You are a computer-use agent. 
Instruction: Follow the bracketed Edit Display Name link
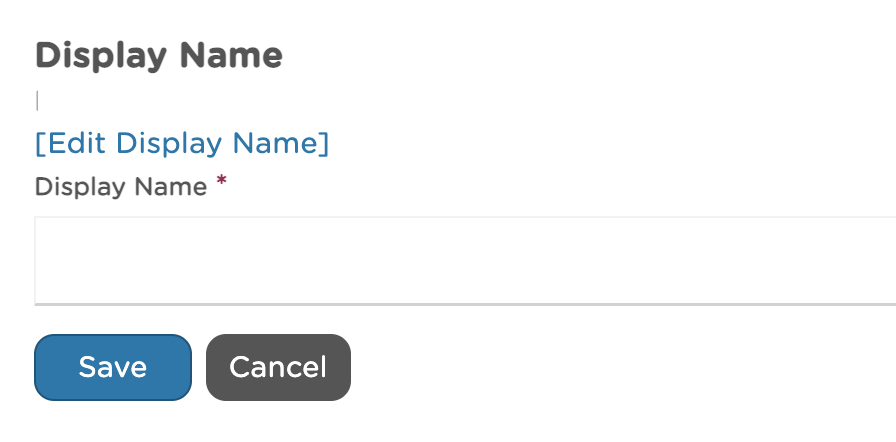pos(182,143)
